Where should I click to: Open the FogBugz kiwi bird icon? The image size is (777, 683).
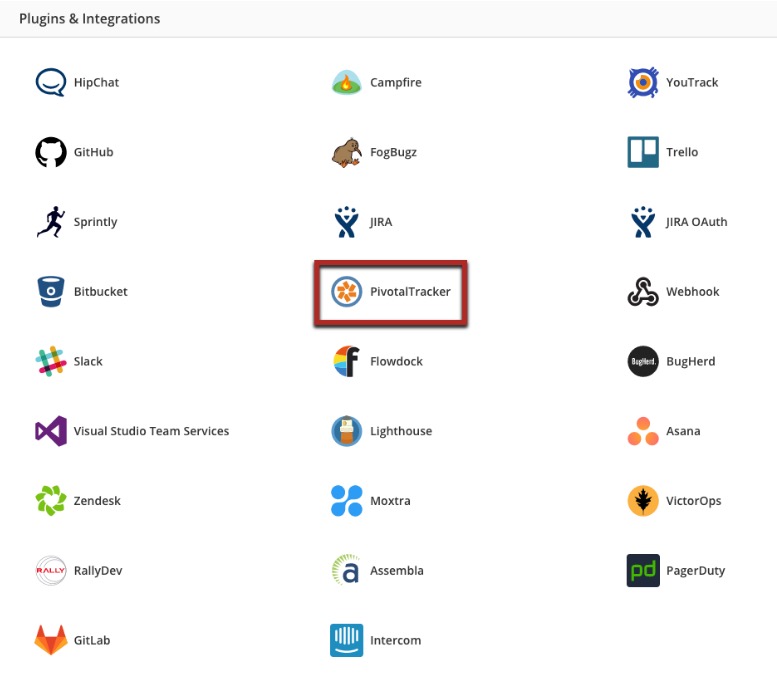pyautogui.click(x=346, y=152)
